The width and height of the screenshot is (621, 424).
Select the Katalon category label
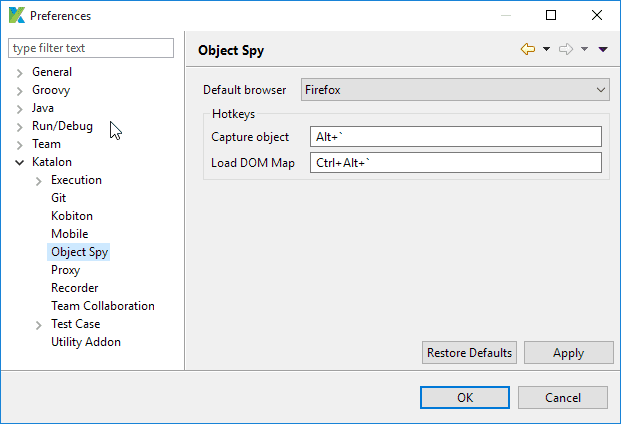[x=52, y=162]
